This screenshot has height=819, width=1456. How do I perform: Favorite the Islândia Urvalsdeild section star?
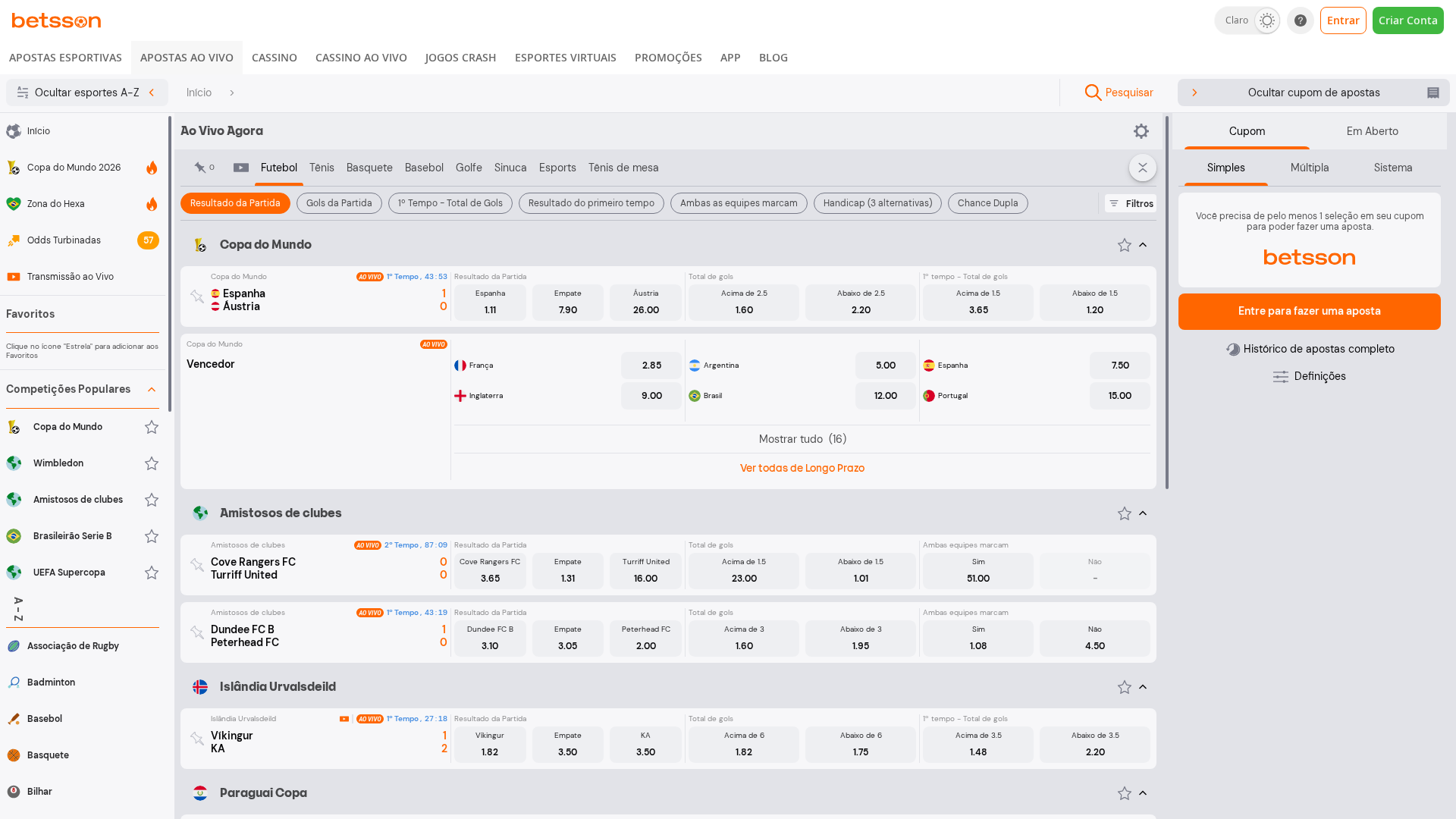tap(1125, 687)
